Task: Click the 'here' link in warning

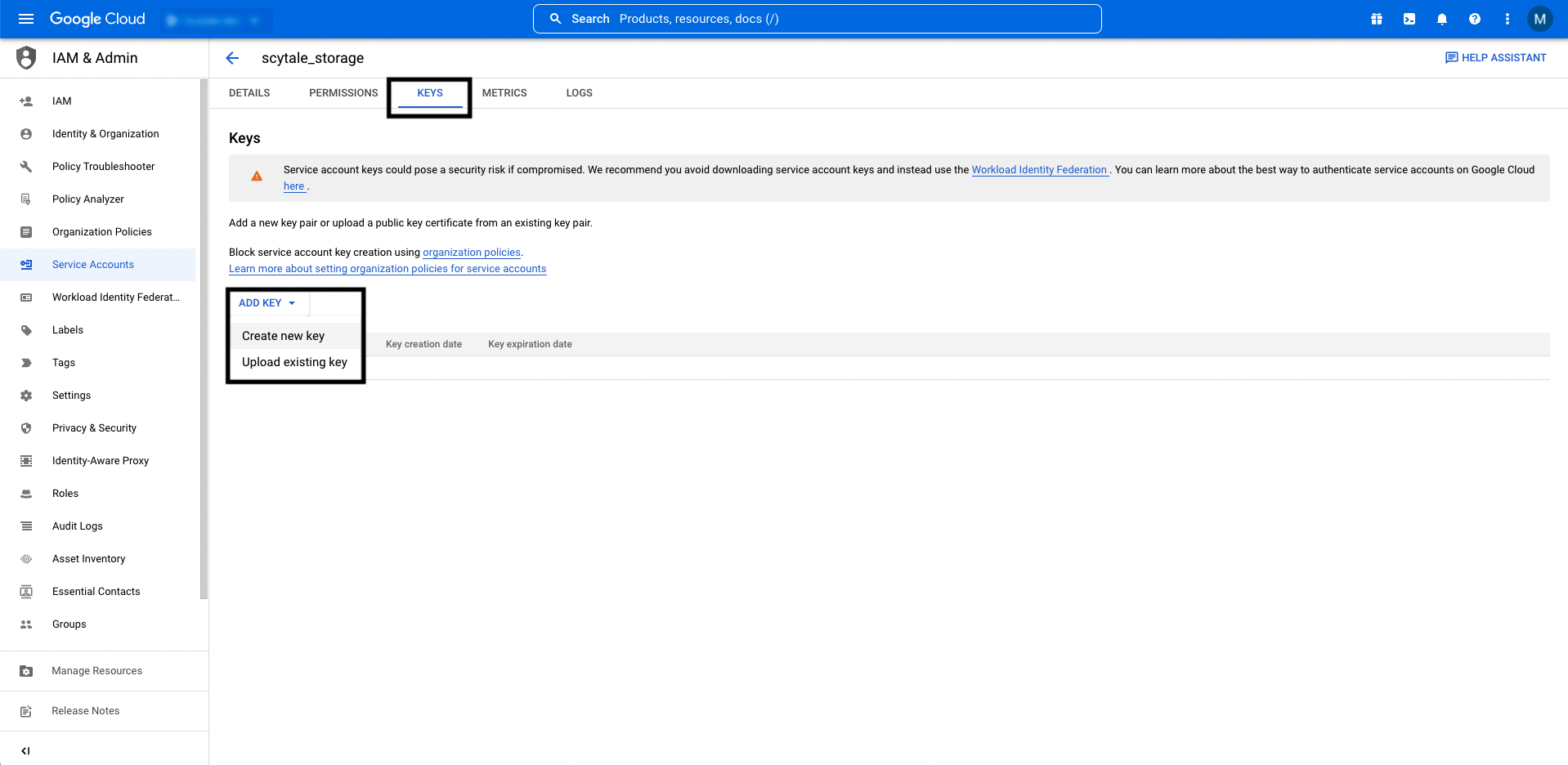Action: click(x=293, y=186)
